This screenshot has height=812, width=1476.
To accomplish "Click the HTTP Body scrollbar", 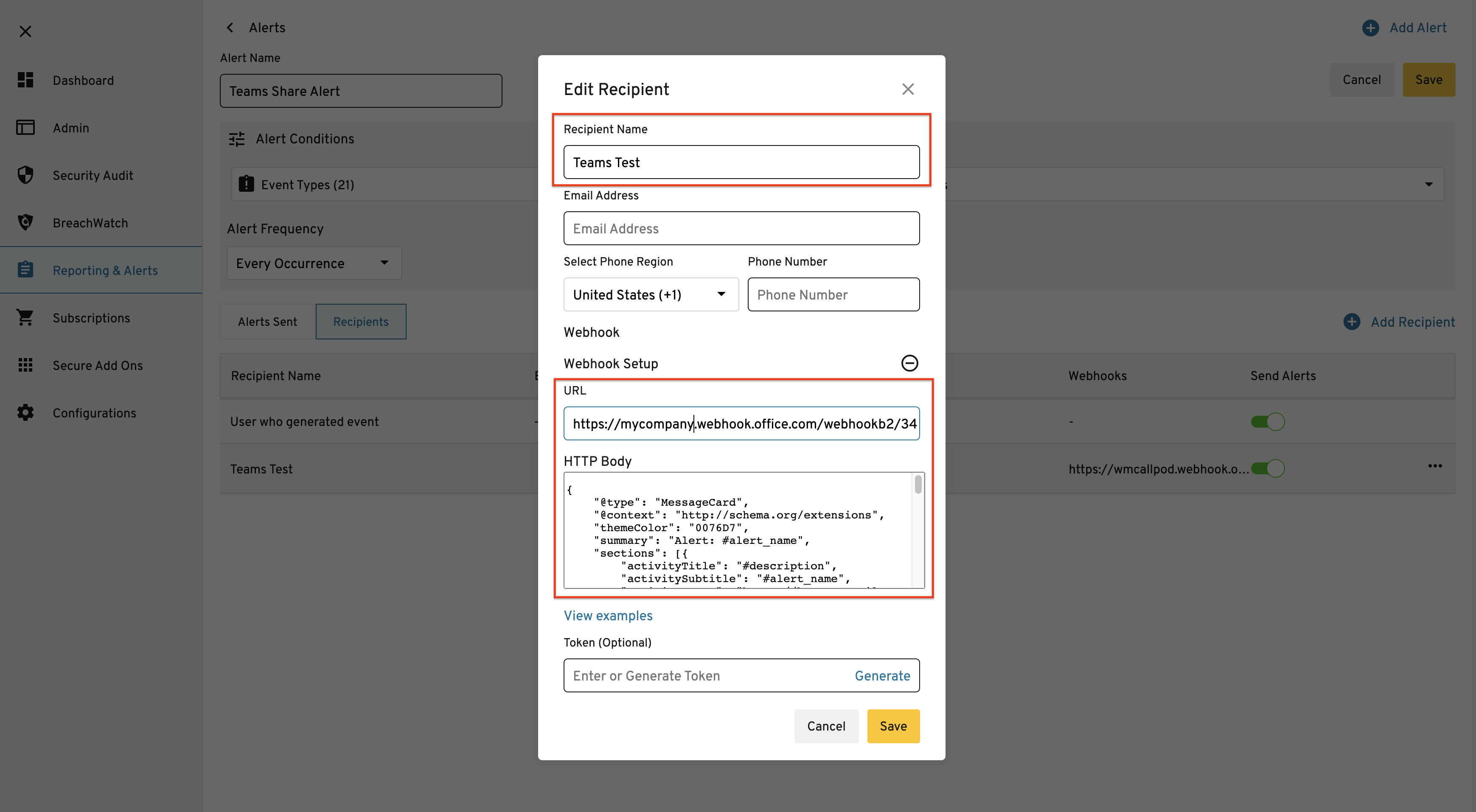I will point(918,484).
